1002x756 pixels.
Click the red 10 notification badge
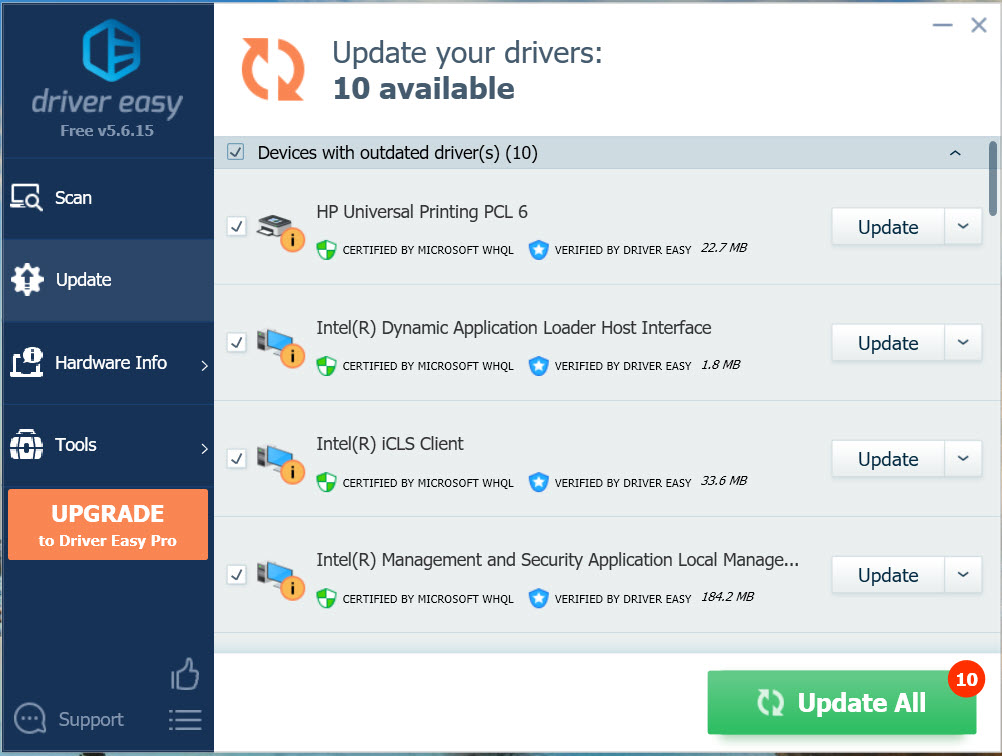(966, 679)
